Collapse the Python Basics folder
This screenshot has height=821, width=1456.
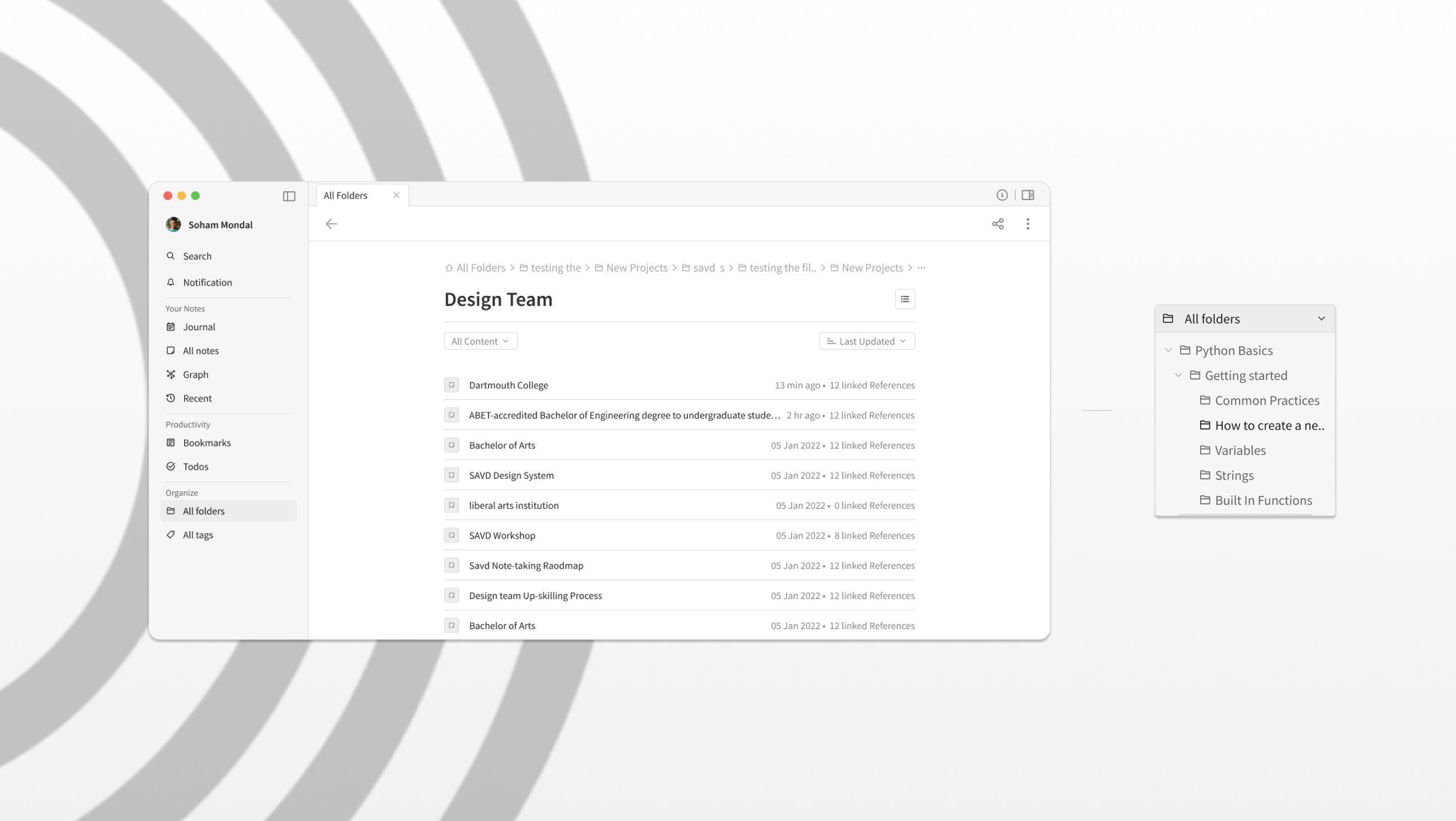(1168, 350)
